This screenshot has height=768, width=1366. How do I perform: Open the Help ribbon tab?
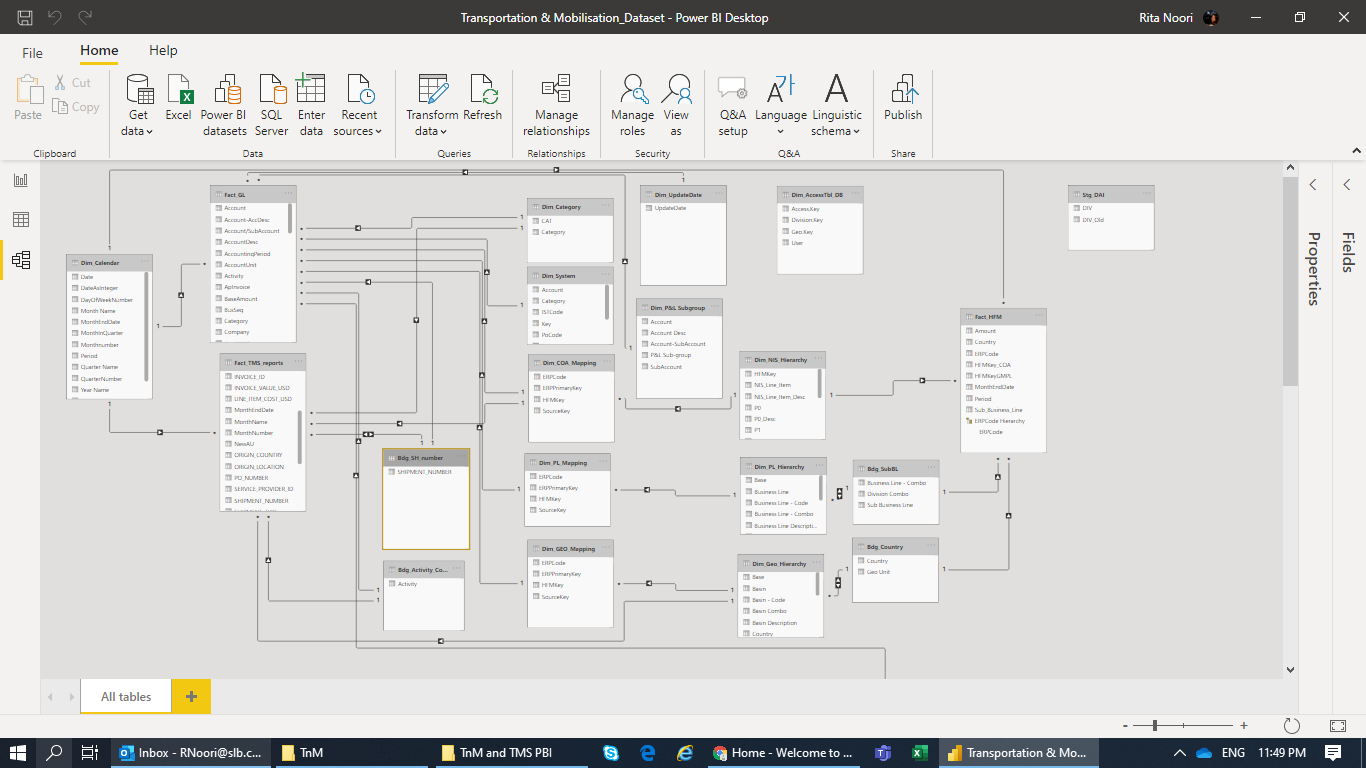(x=163, y=51)
